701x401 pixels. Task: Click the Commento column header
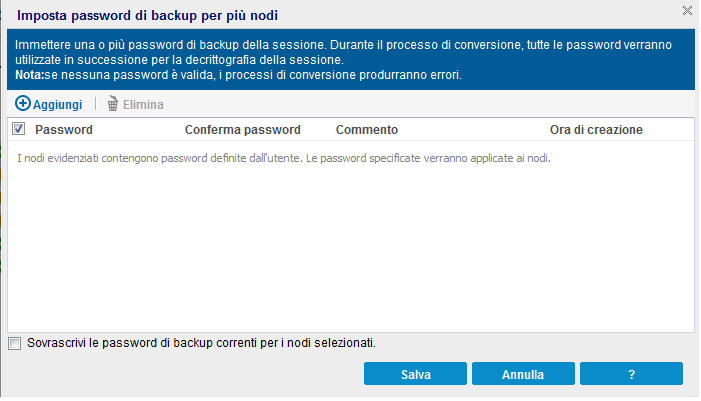coord(367,130)
